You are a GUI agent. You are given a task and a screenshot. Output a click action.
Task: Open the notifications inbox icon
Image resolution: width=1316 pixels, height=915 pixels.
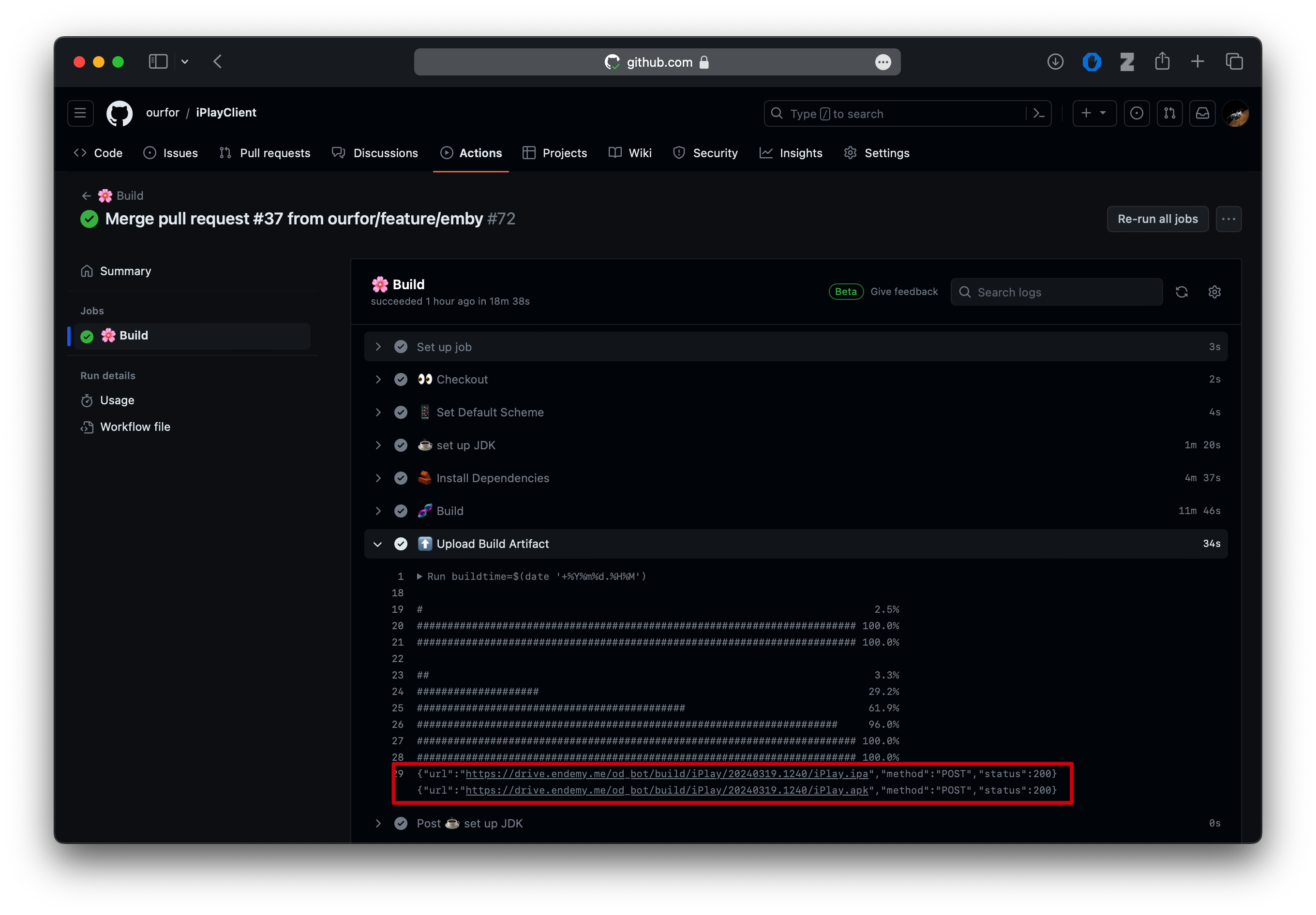click(x=1202, y=114)
